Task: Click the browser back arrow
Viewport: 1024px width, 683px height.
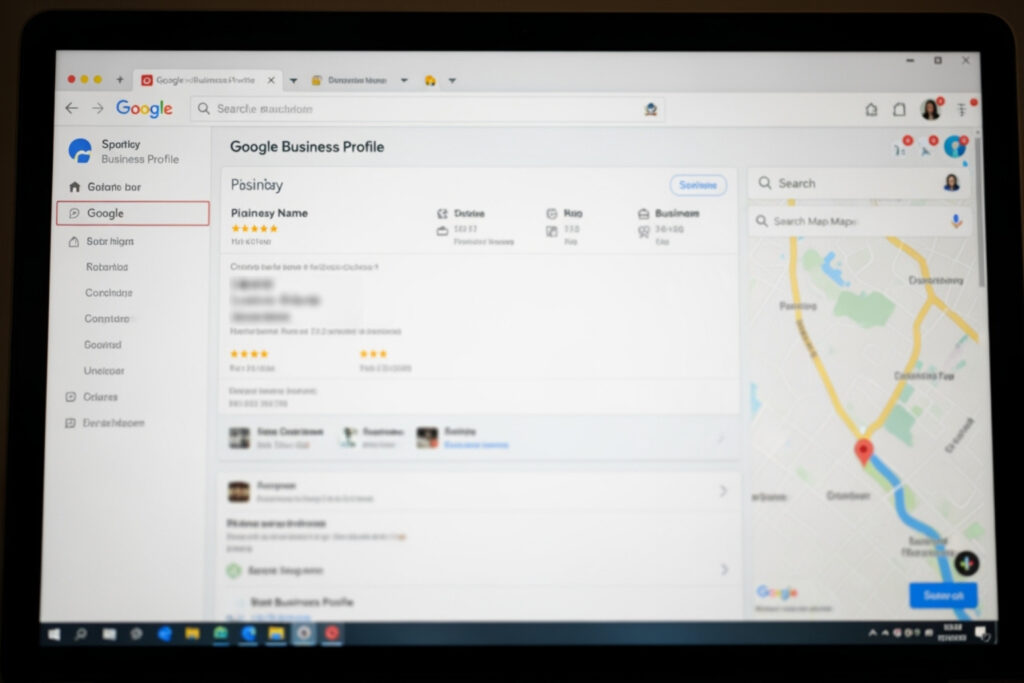Action: click(x=71, y=108)
